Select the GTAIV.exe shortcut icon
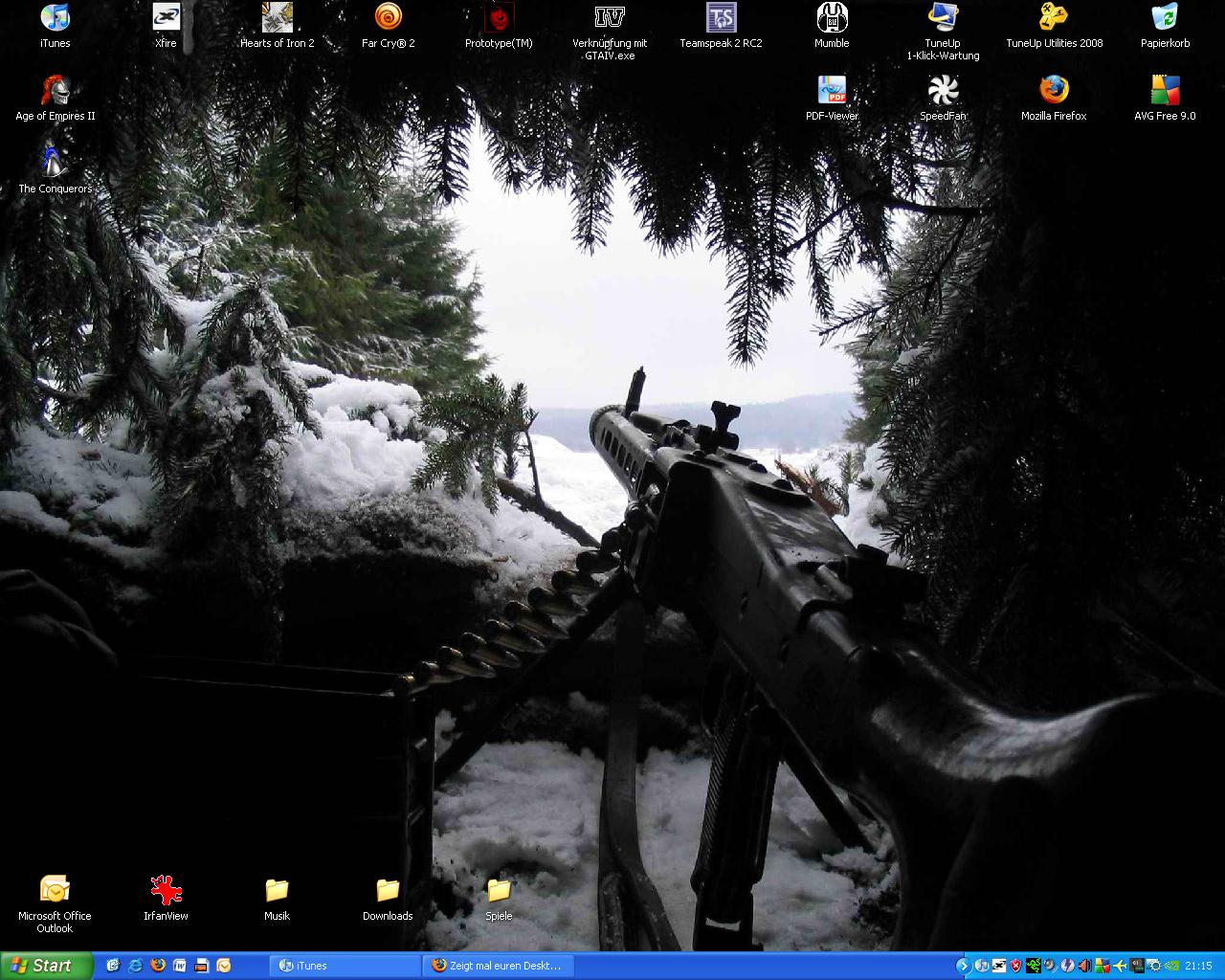 610,32
